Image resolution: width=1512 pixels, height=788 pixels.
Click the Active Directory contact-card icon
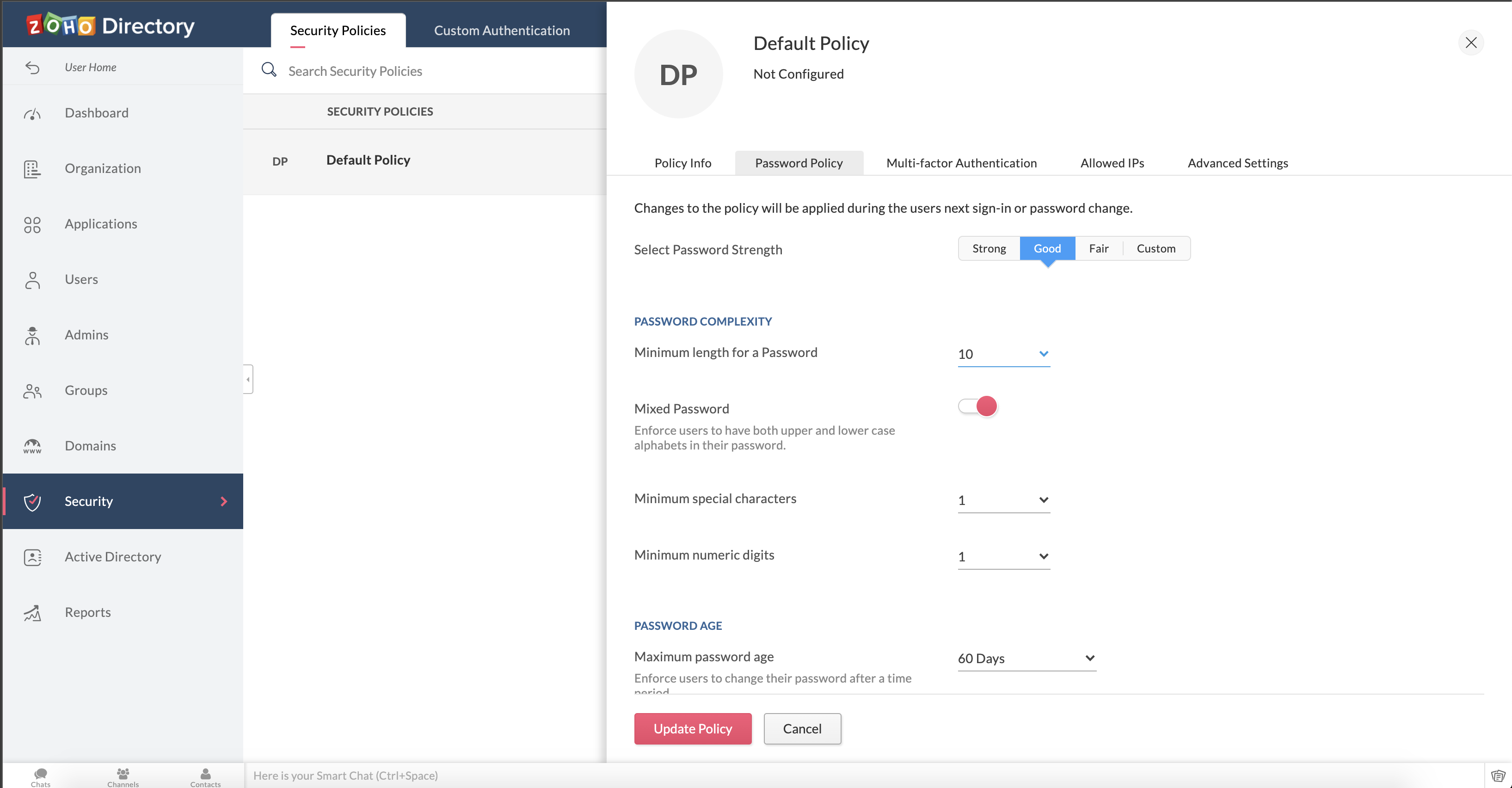pyautogui.click(x=32, y=557)
